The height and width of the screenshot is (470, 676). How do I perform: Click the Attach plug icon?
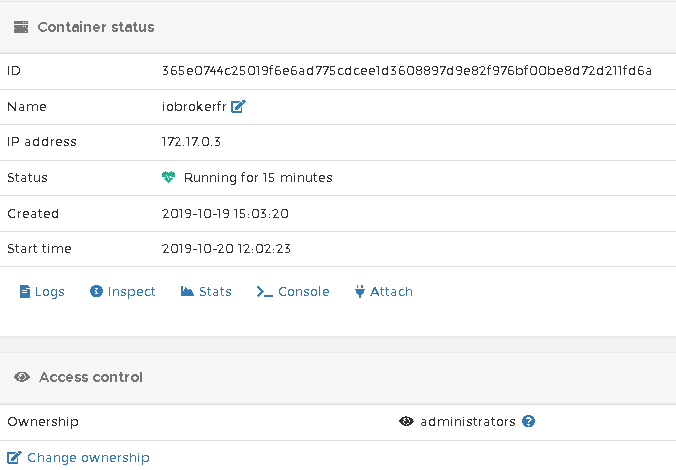360,292
